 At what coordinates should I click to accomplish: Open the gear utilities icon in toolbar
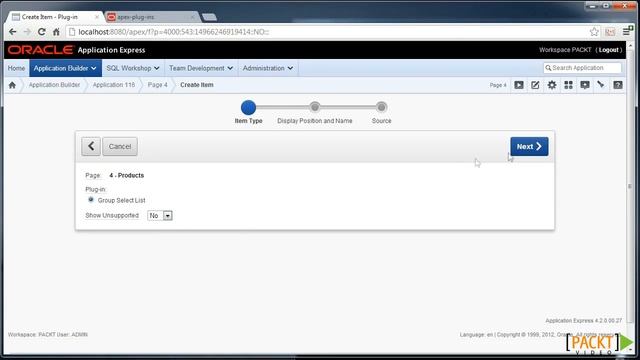point(552,85)
